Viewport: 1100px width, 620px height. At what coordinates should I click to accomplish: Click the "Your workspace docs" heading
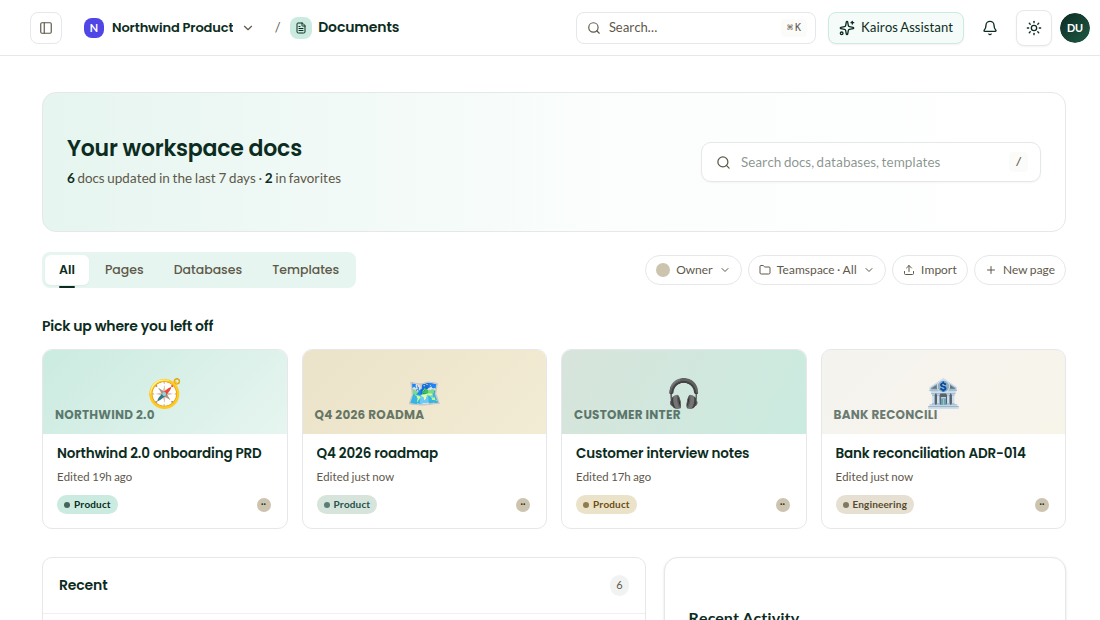(x=185, y=148)
